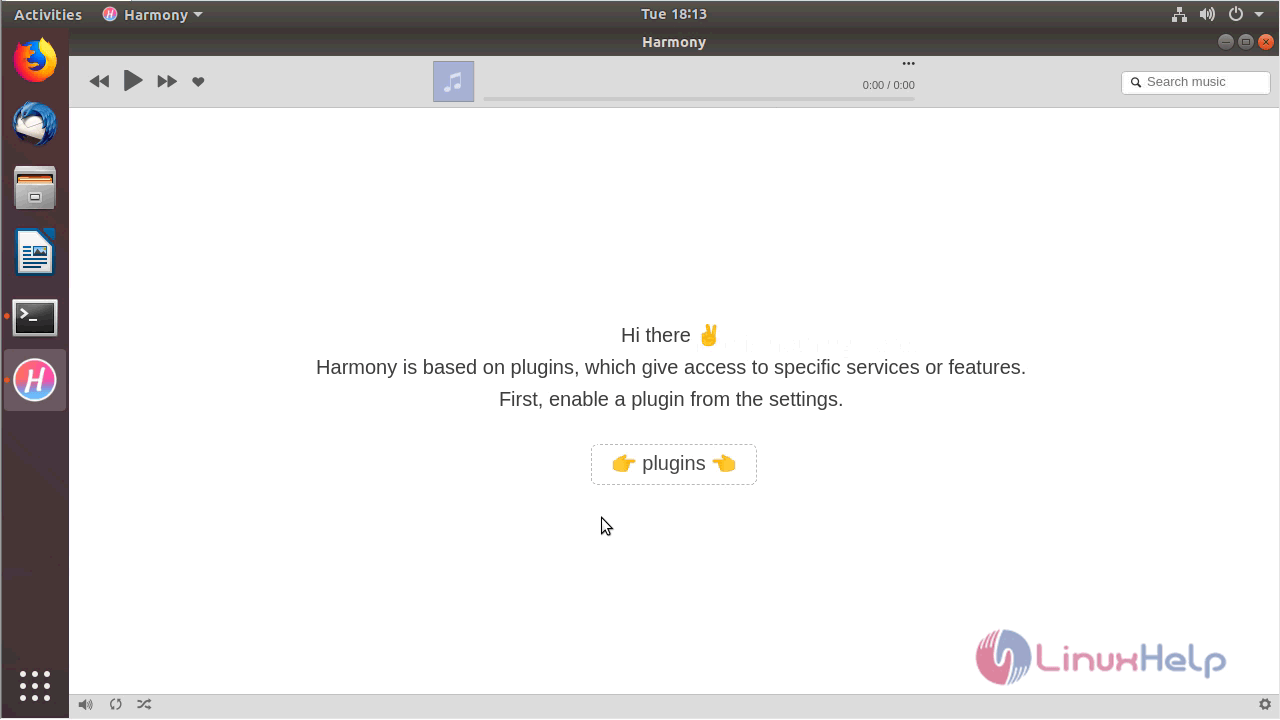Click the magnifier icon in the search box
The width and height of the screenshot is (1280, 720).
pyautogui.click(x=1136, y=82)
